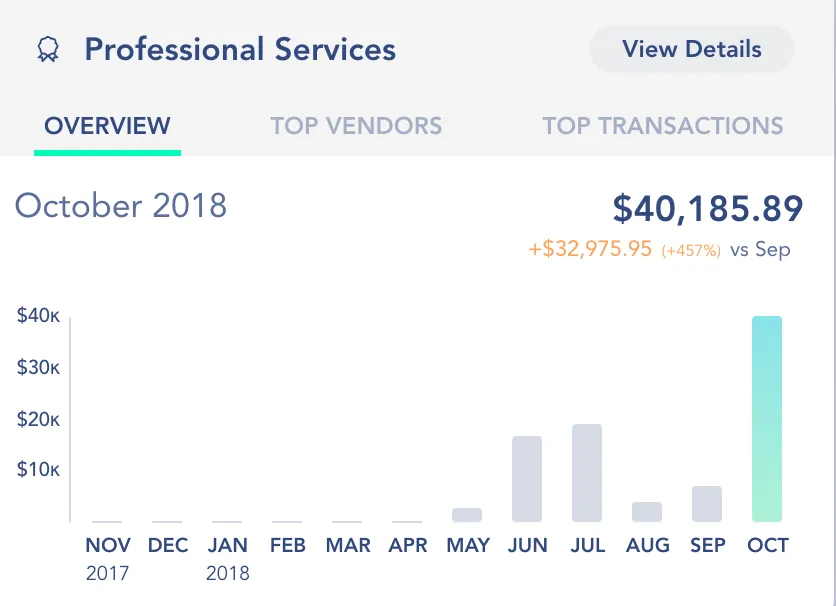Click the October 2018 period heading

[121, 206]
